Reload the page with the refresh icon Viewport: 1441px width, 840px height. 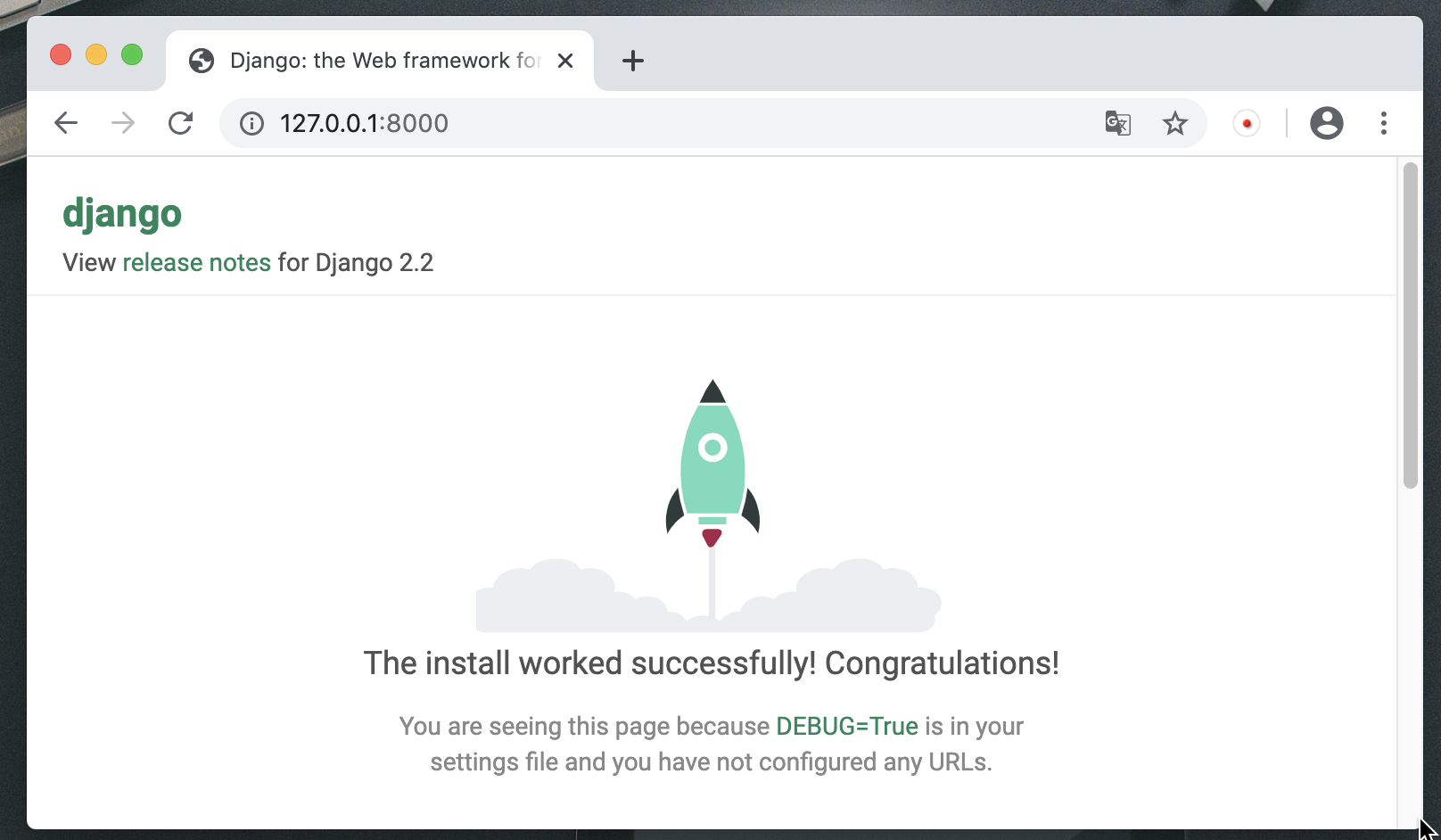[x=180, y=123]
